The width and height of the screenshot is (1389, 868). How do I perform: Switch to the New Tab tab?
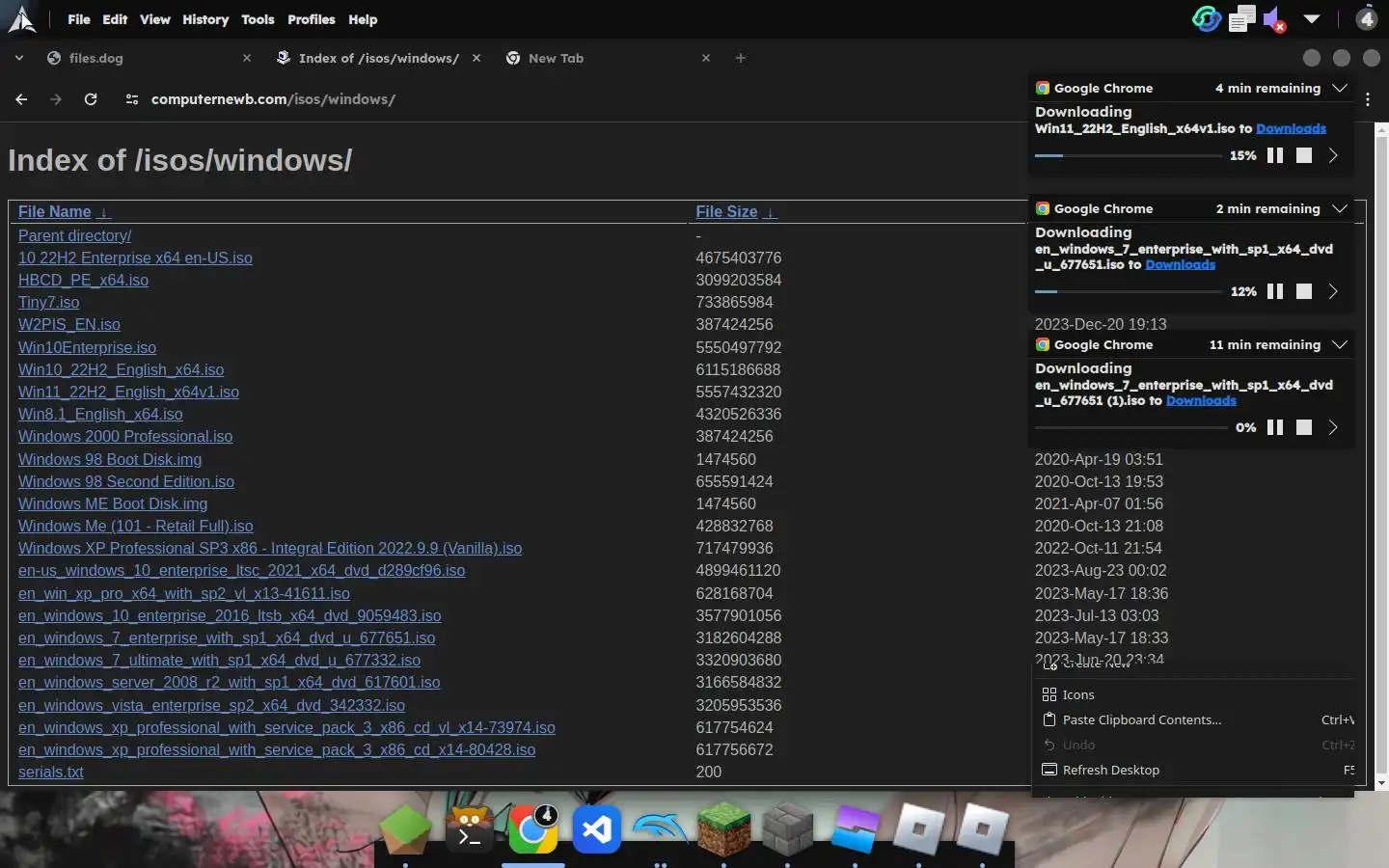609,58
